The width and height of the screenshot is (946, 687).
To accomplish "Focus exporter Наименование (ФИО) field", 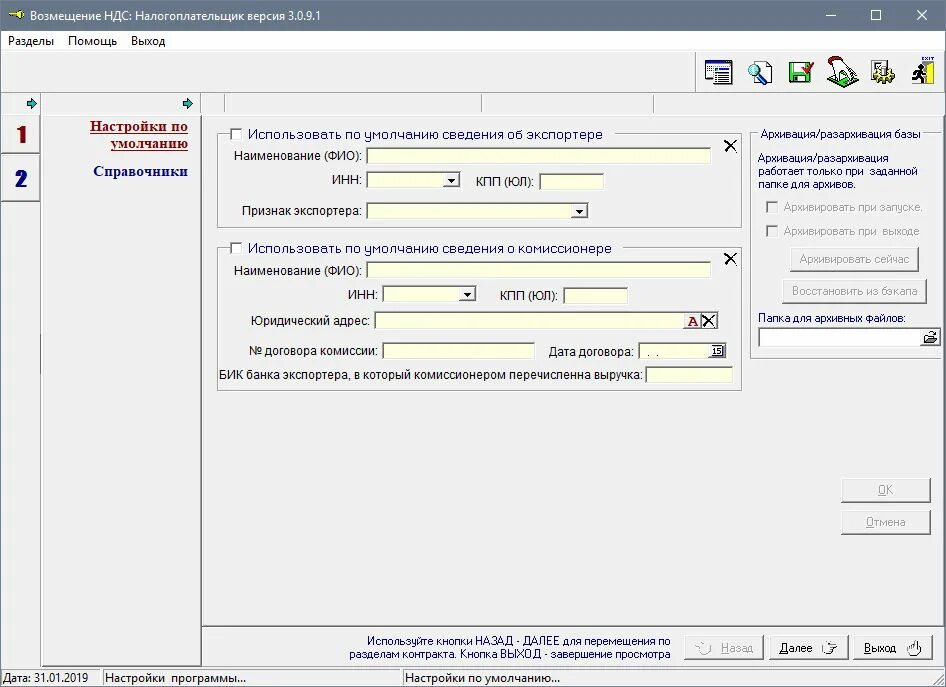I will [539, 156].
